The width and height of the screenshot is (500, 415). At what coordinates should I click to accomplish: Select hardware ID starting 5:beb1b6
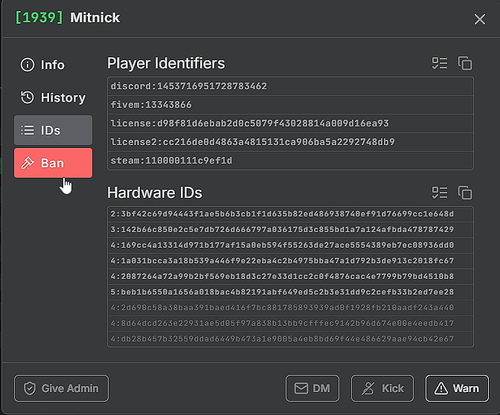290,292
